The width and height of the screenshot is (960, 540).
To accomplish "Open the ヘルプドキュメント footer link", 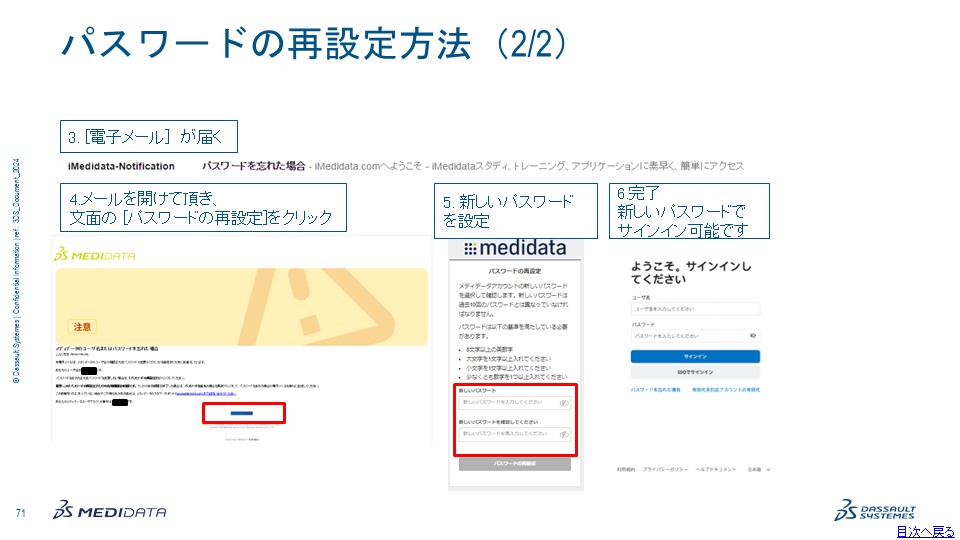I will (716, 470).
